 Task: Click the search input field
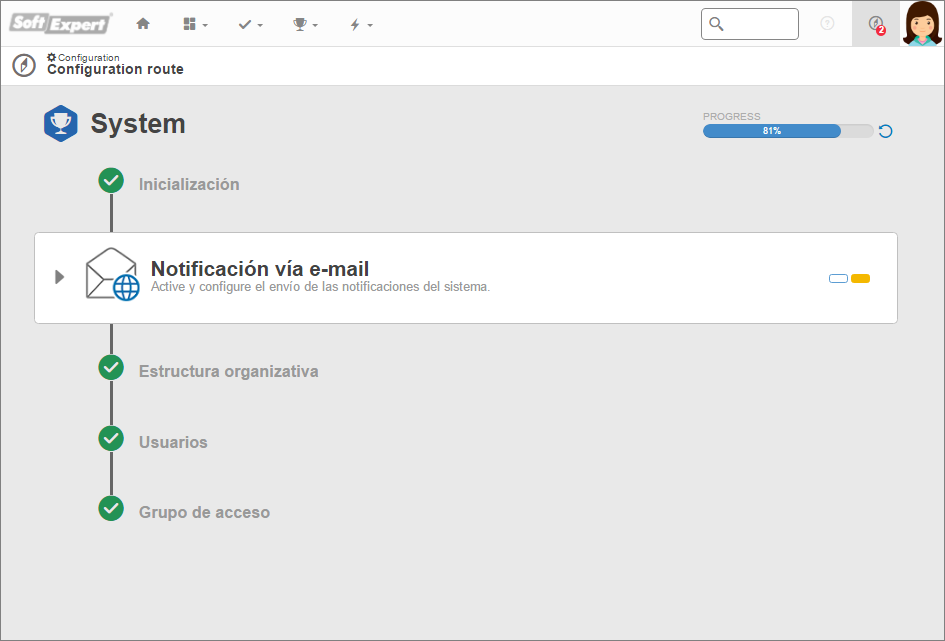pyautogui.click(x=750, y=24)
